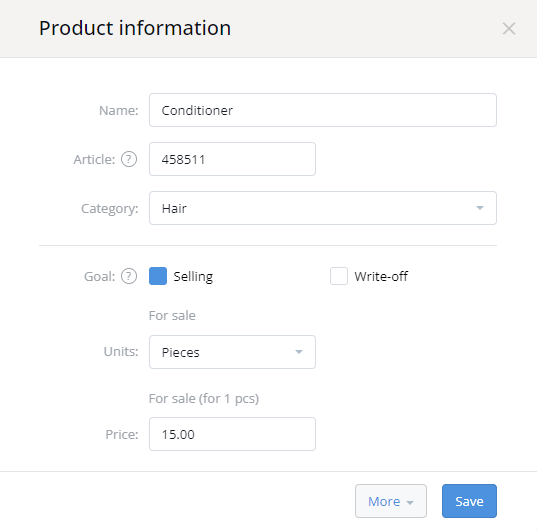
Task: Click the Write-off label text
Action: pyautogui.click(x=381, y=276)
